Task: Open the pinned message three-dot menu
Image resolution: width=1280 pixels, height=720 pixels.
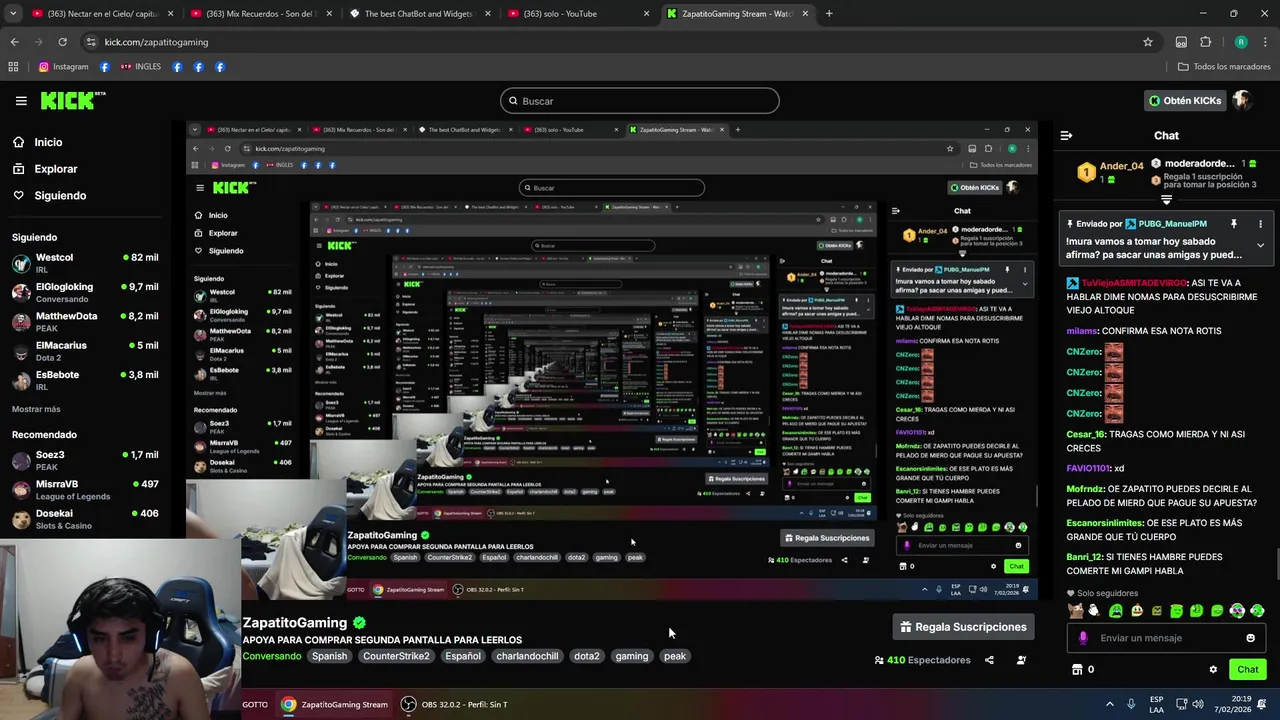Action: coord(1260,224)
